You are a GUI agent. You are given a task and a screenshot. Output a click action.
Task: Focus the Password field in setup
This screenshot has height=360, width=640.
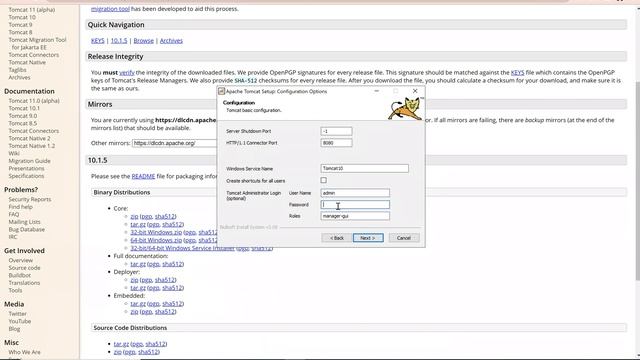[x=355, y=204]
